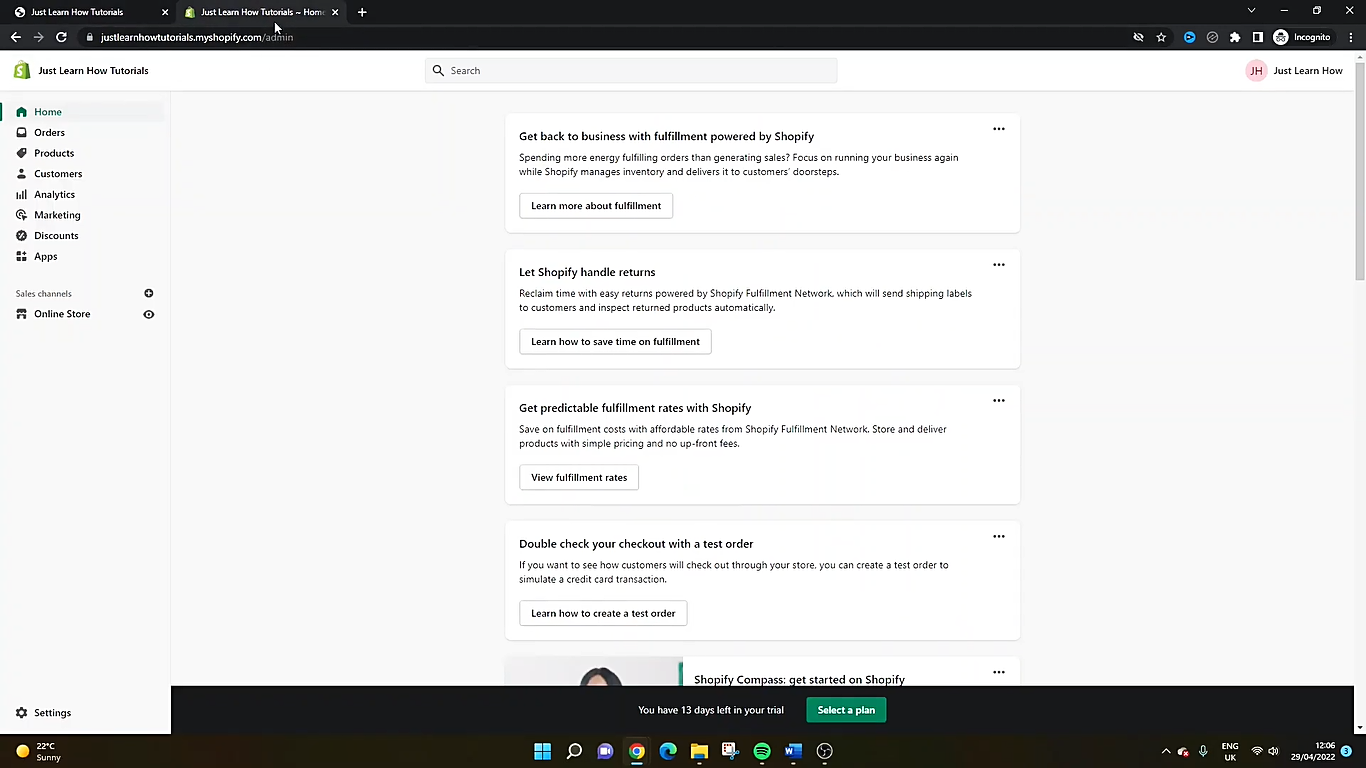Open the tab search chevron
Screen dimensions: 1366x768
click(x=1251, y=11)
